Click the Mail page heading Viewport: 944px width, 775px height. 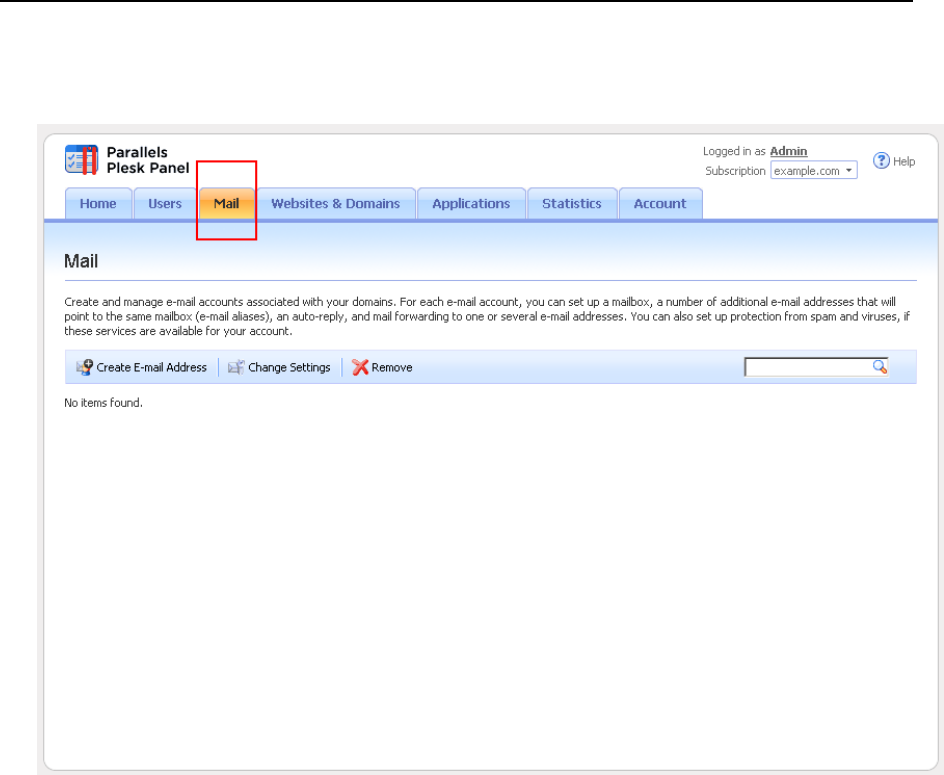coord(81,261)
